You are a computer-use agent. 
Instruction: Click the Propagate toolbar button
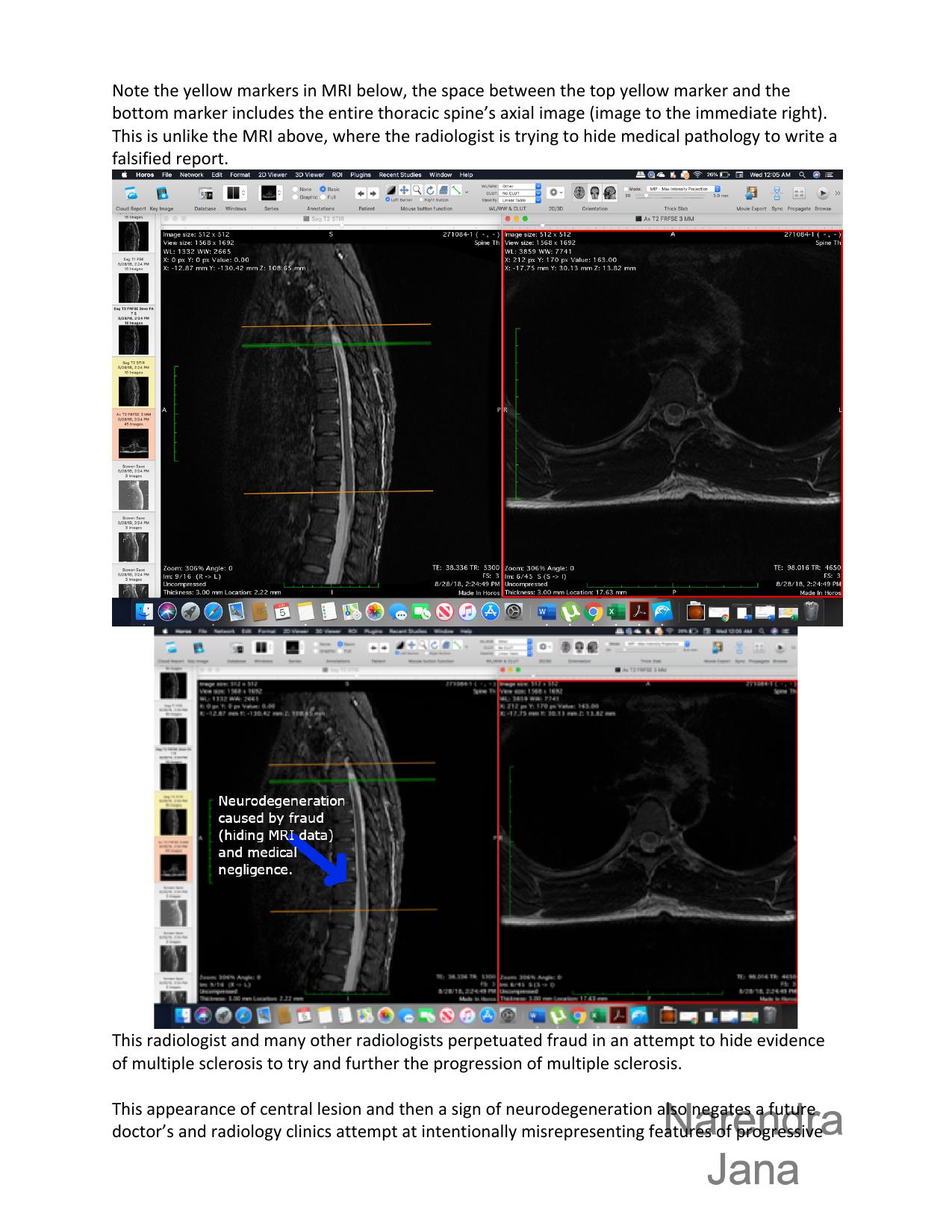coord(799,193)
